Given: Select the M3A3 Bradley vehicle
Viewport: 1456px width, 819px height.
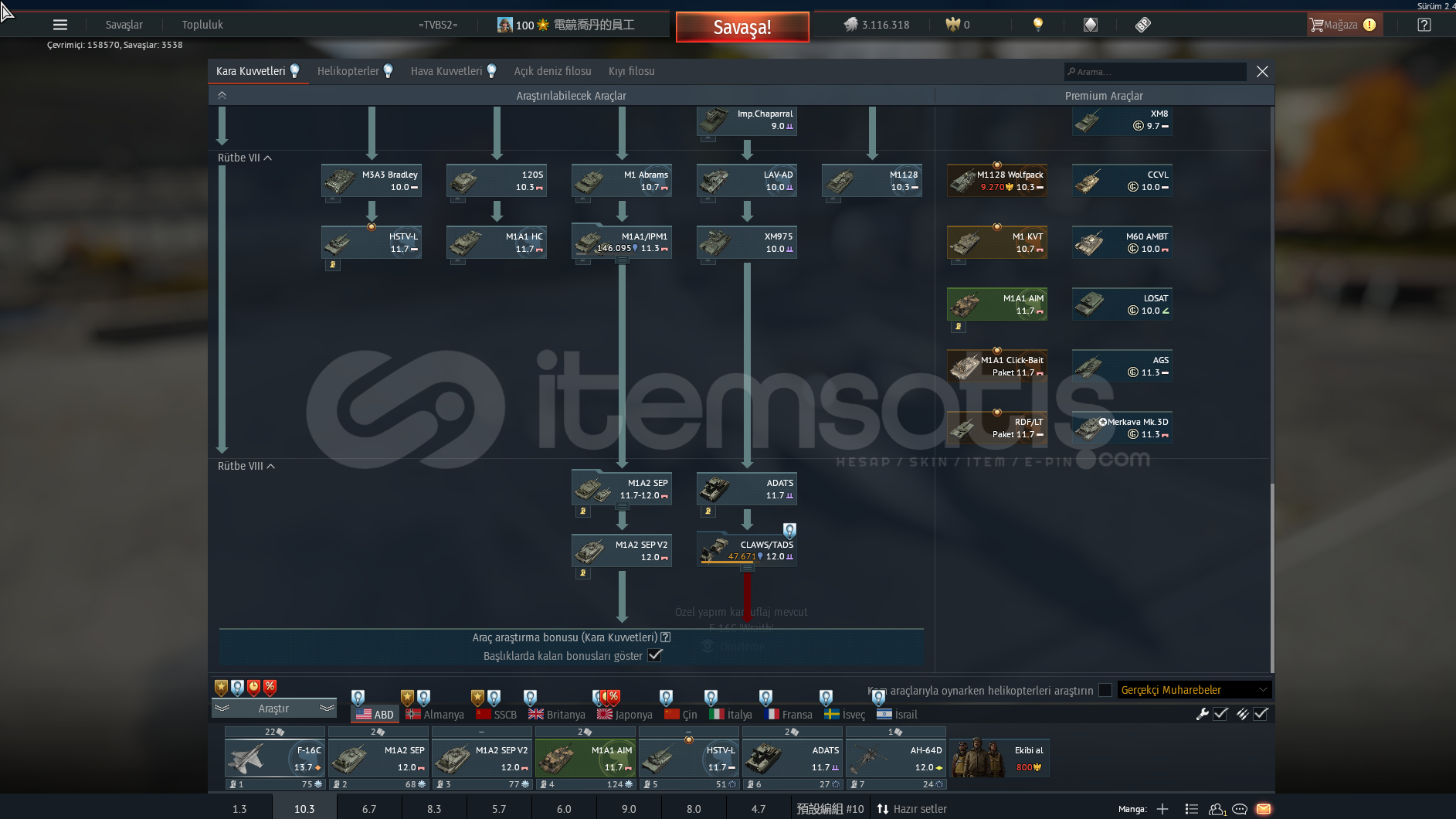Looking at the screenshot, I should (x=372, y=181).
